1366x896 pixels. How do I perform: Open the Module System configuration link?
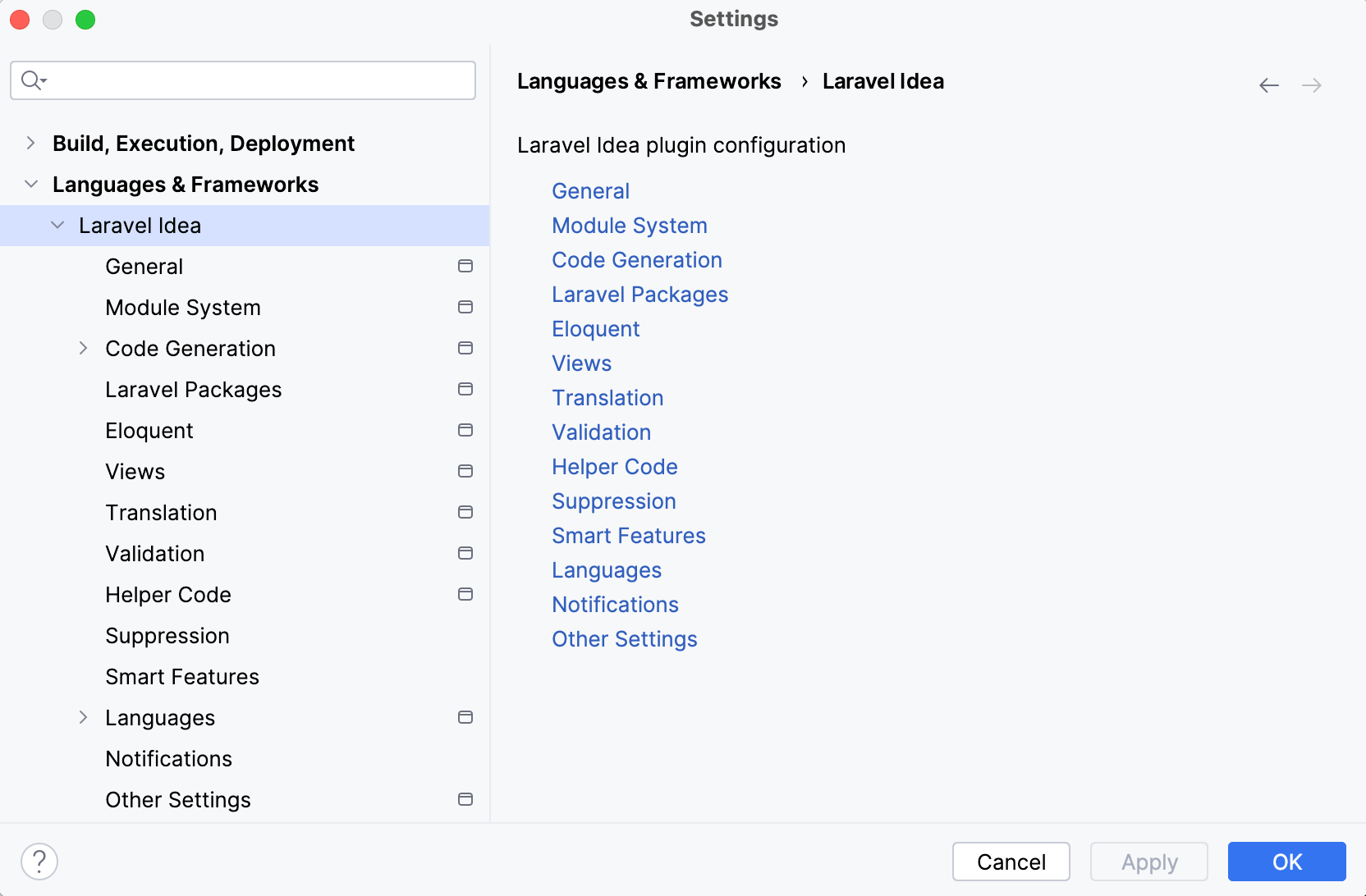tap(629, 226)
